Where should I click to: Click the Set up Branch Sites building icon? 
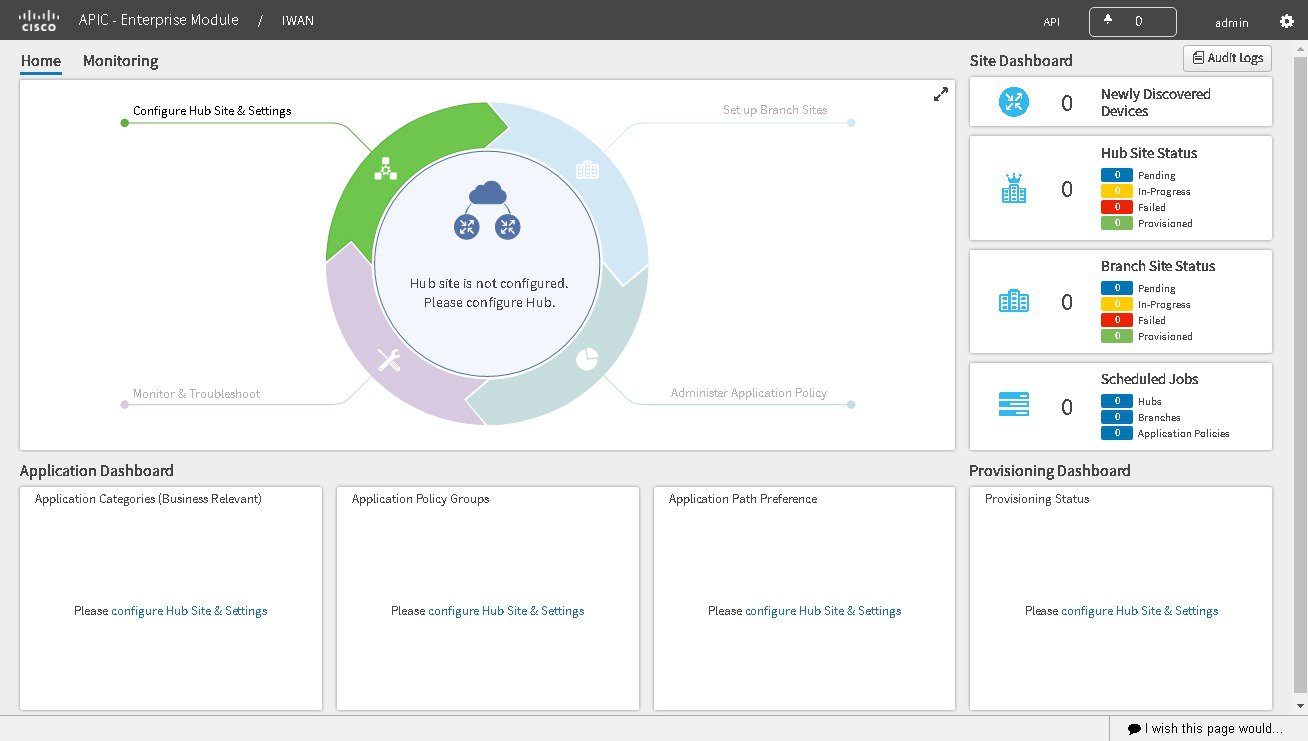[587, 170]
